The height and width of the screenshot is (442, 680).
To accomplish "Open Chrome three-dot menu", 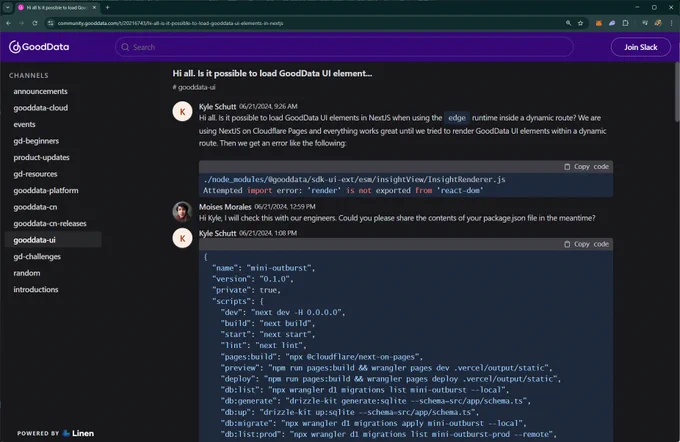I will point(671,23).
